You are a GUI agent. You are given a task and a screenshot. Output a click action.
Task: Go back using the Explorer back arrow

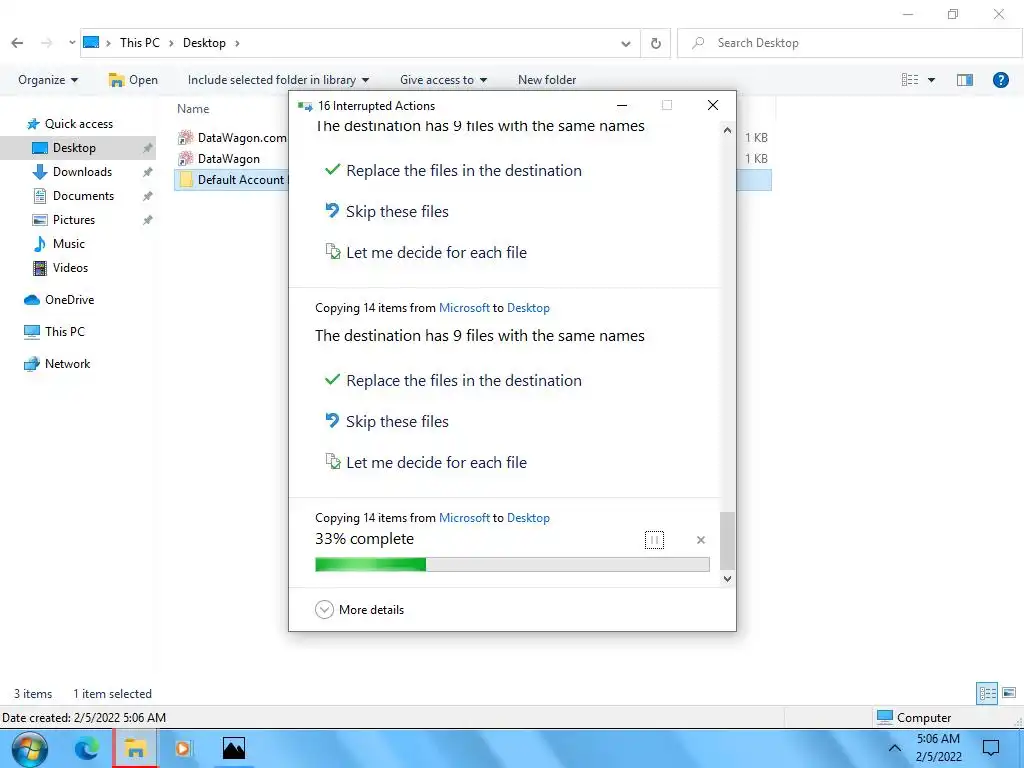pos(18,43)
